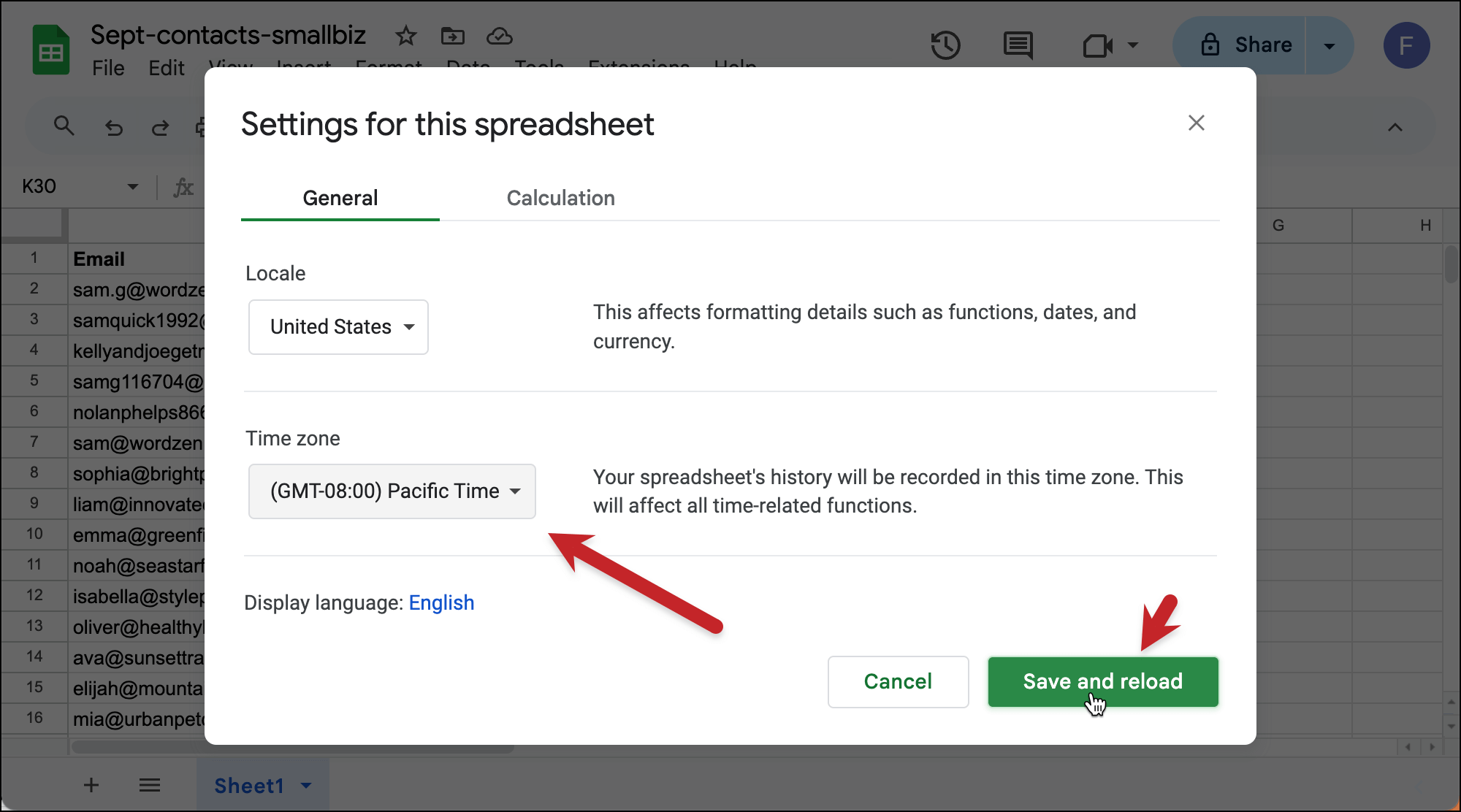Image resolution: width=1461 pixels, height=812 pixels.
Task: Click the Undo icon
Action: (114, 126)
